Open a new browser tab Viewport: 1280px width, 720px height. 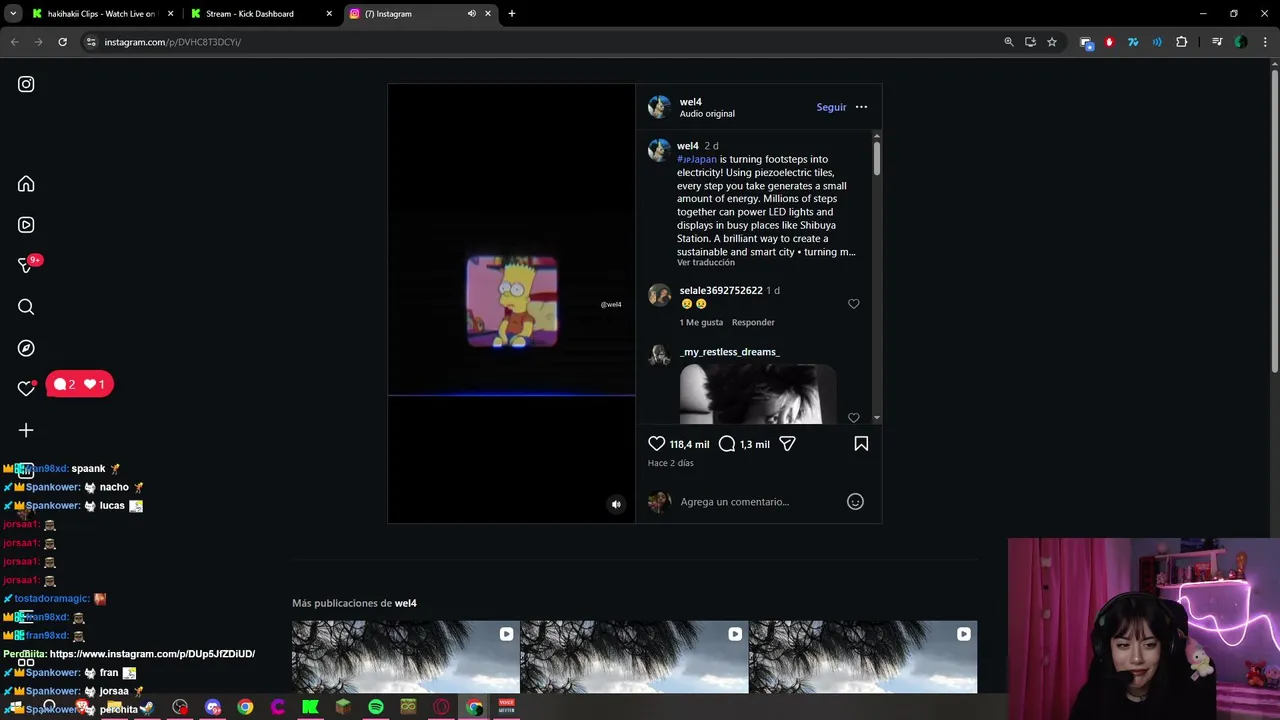click(x=511, y=14)
